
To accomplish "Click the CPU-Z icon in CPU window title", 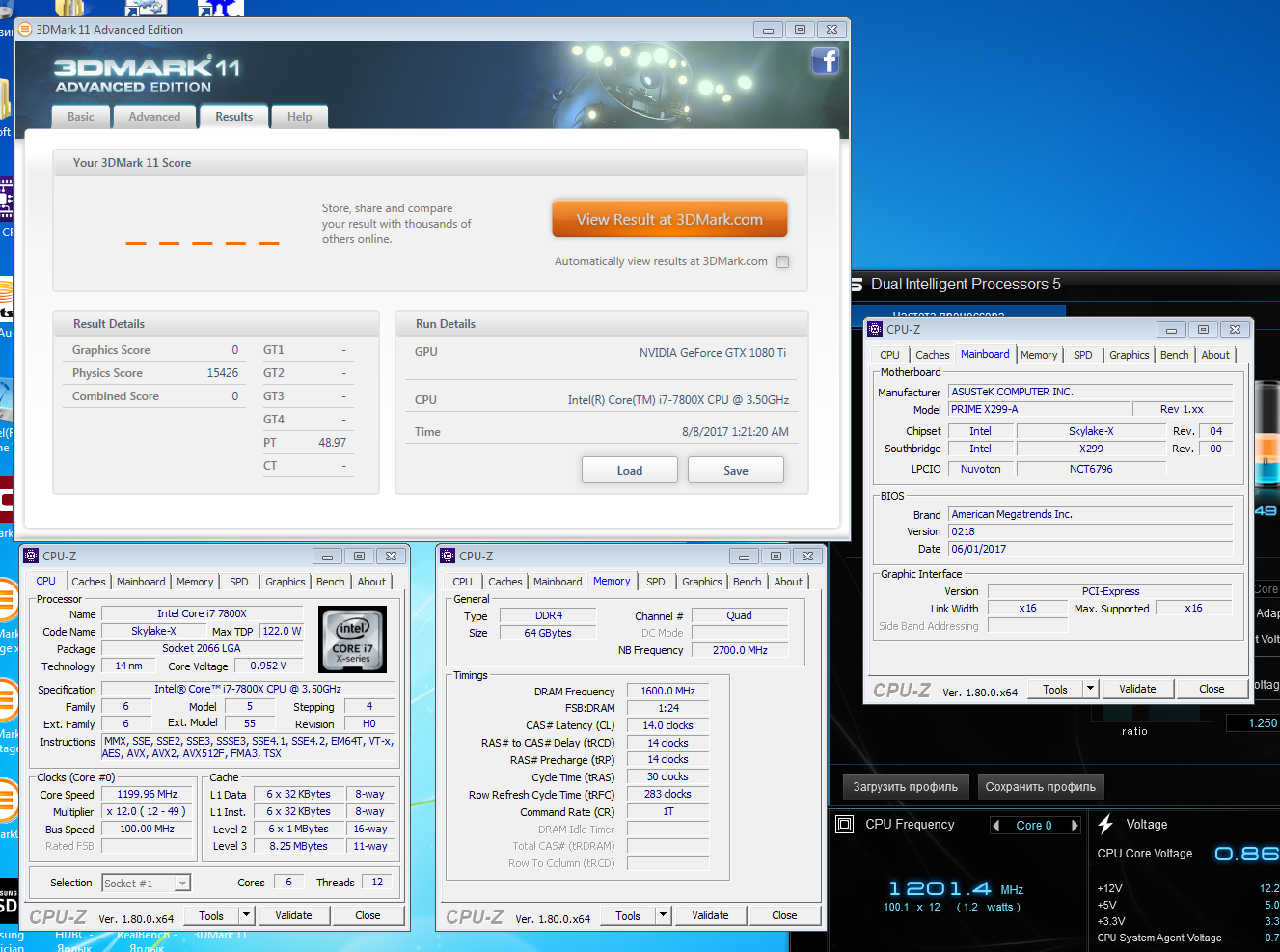I will 31,556.
